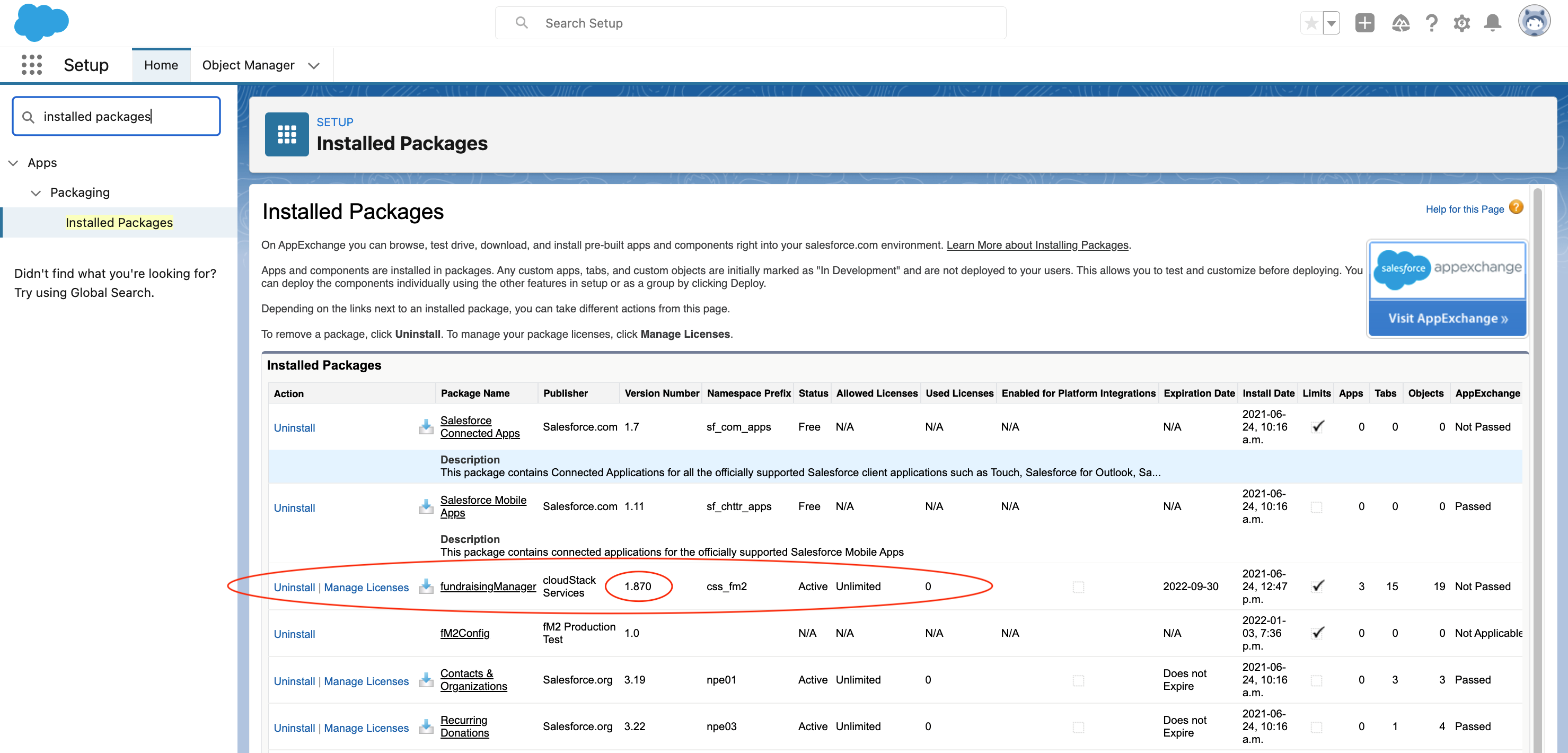Open the Trailhead guidance icon
Viewport: 1568px width, 753px height.
[1400, 23]
